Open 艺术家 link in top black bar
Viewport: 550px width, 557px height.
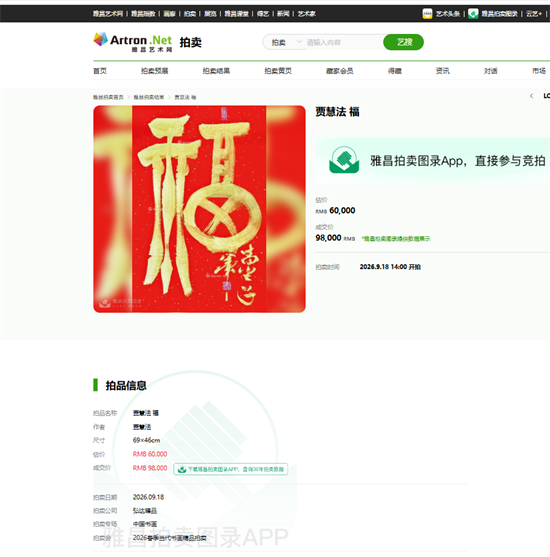tap(307, 14)
